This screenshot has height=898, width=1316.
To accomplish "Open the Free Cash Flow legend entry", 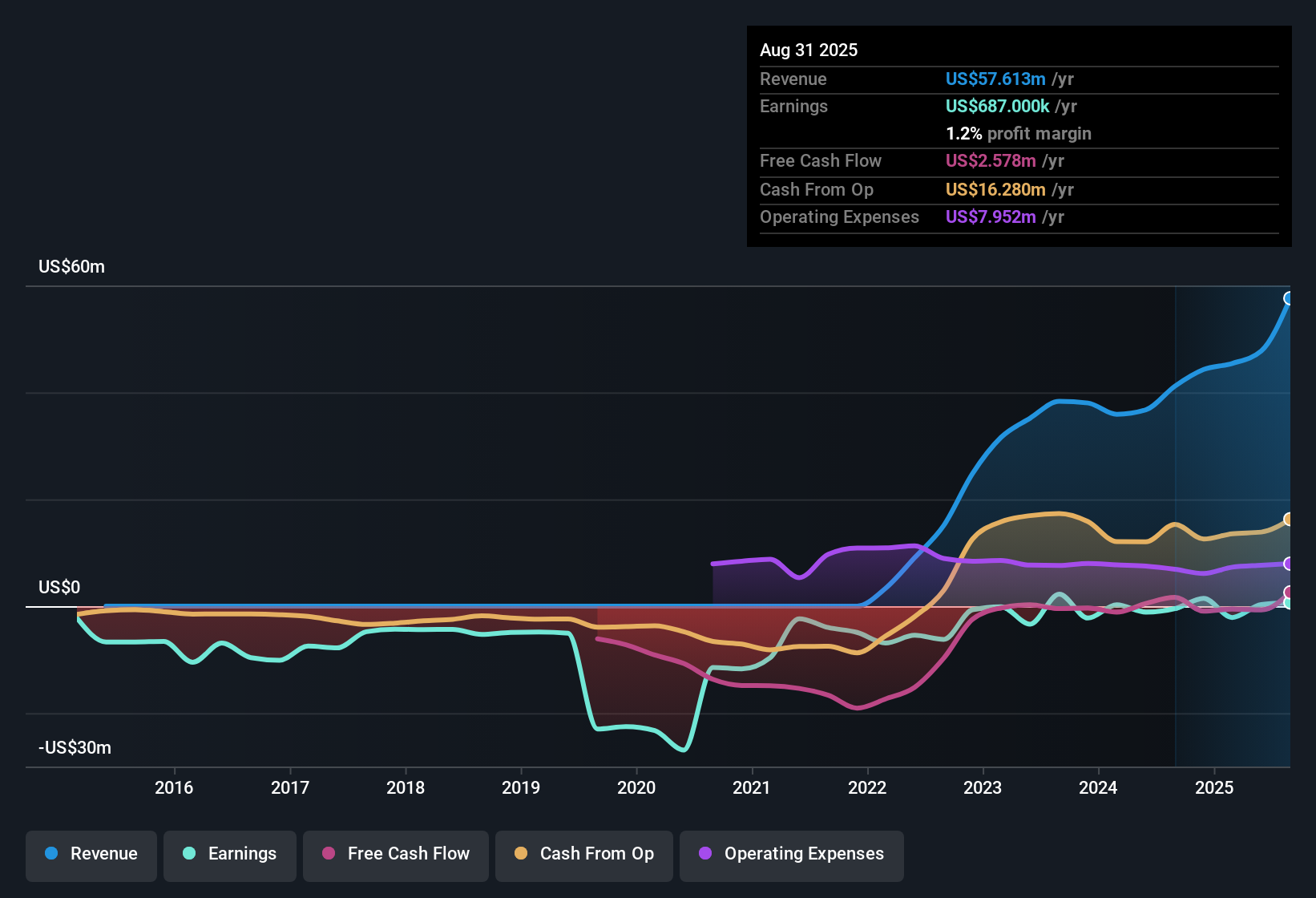I will tap(395, 854).
